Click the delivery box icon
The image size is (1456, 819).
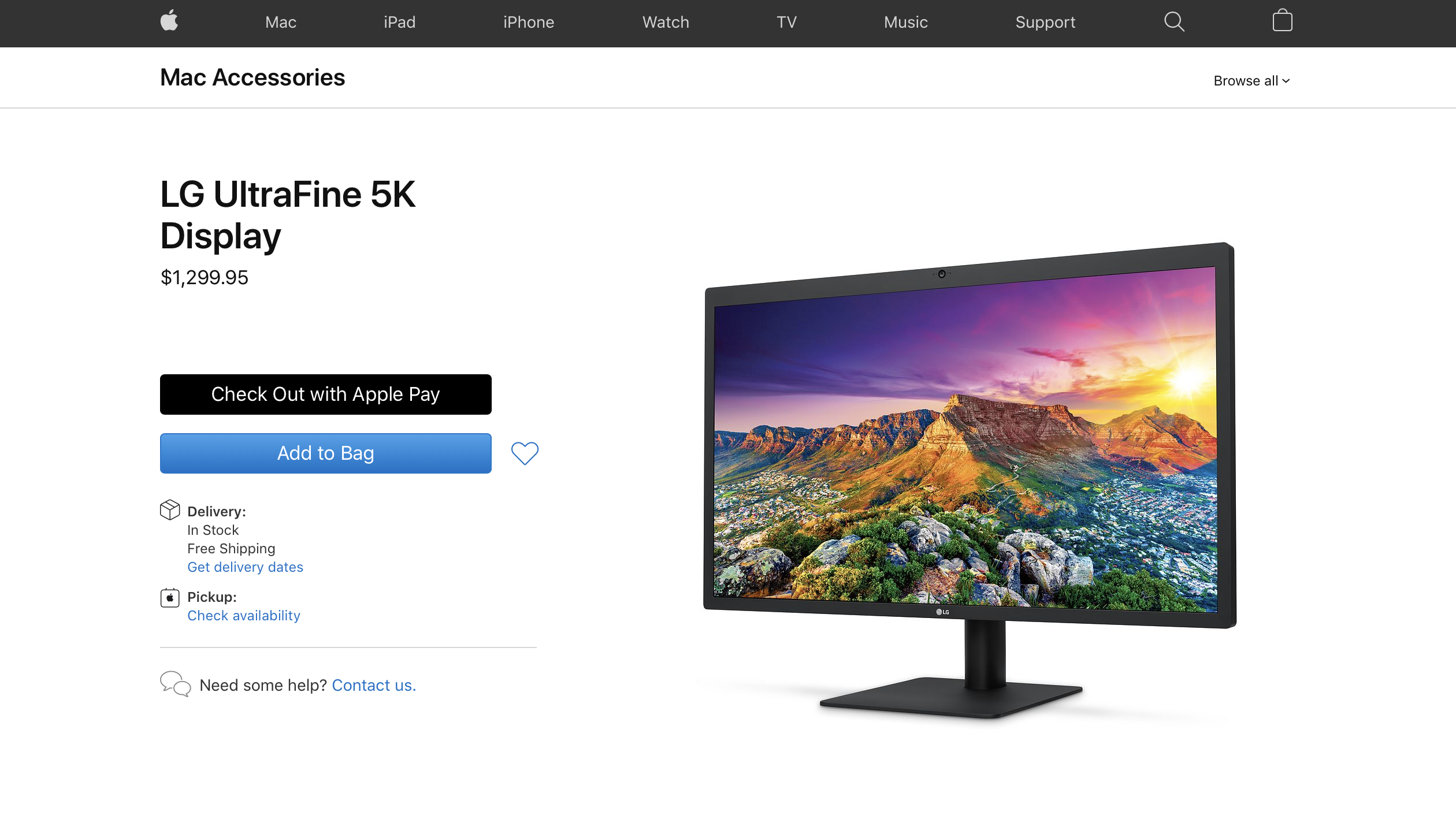[x=169, y=511]
